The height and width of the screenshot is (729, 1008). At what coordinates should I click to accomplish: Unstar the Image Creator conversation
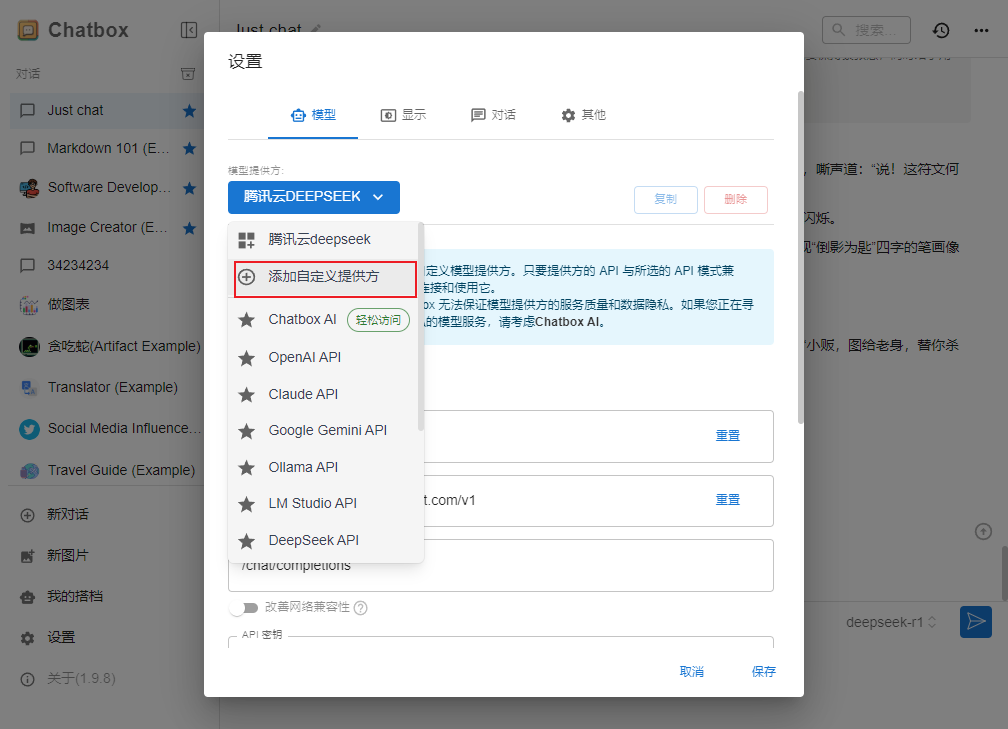point(189,228)
